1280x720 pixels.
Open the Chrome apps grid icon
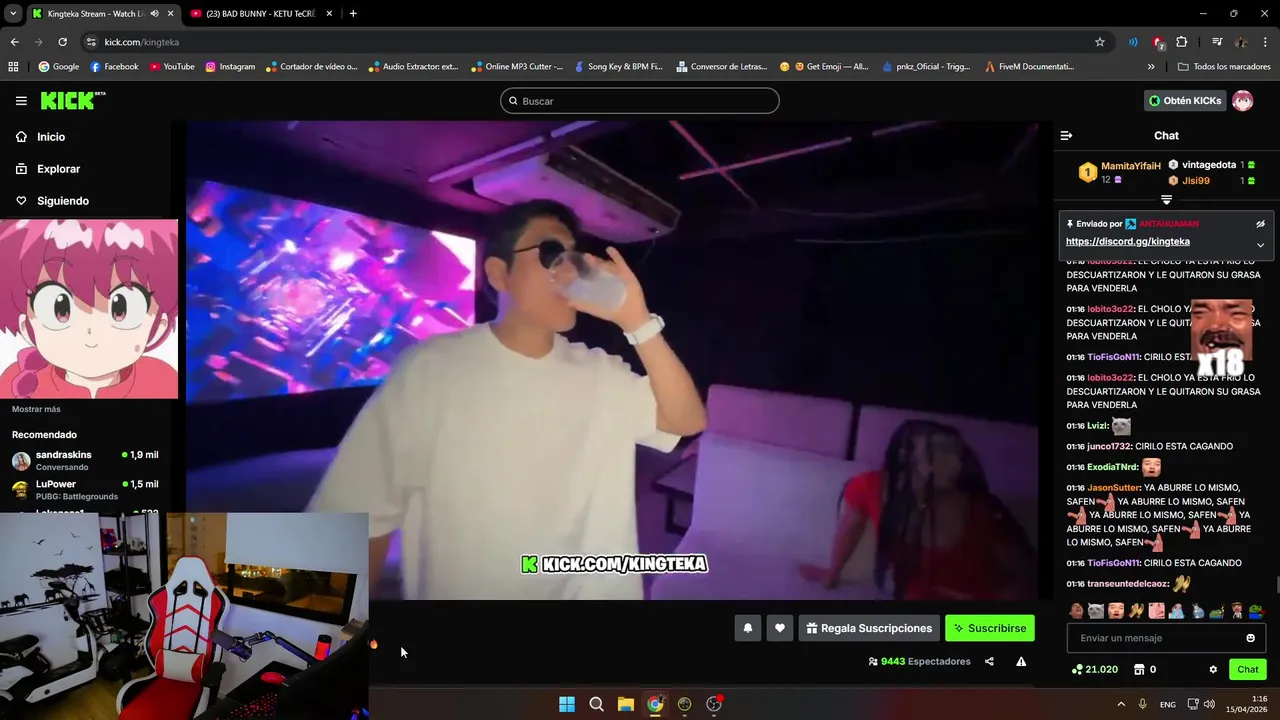click(x=13, y=67)
